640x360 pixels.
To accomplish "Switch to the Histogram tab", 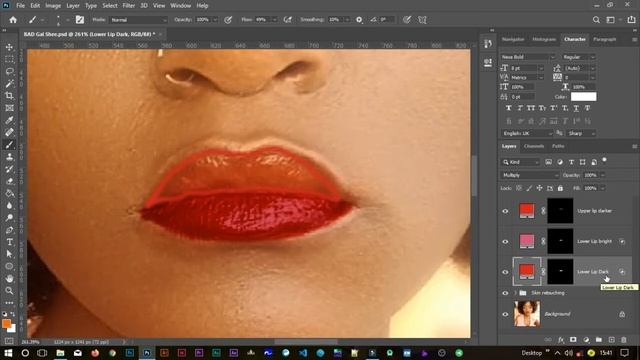I will point(544,39).
